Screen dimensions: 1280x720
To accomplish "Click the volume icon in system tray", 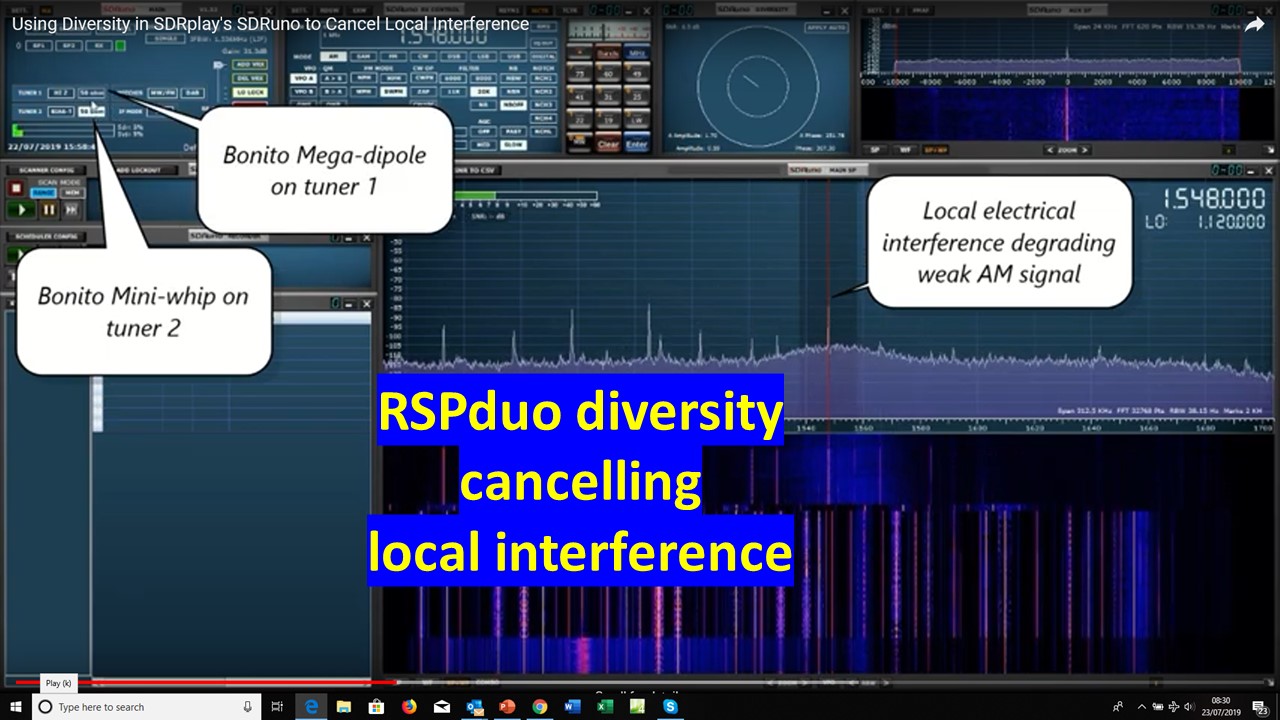I will point(1188,707).
